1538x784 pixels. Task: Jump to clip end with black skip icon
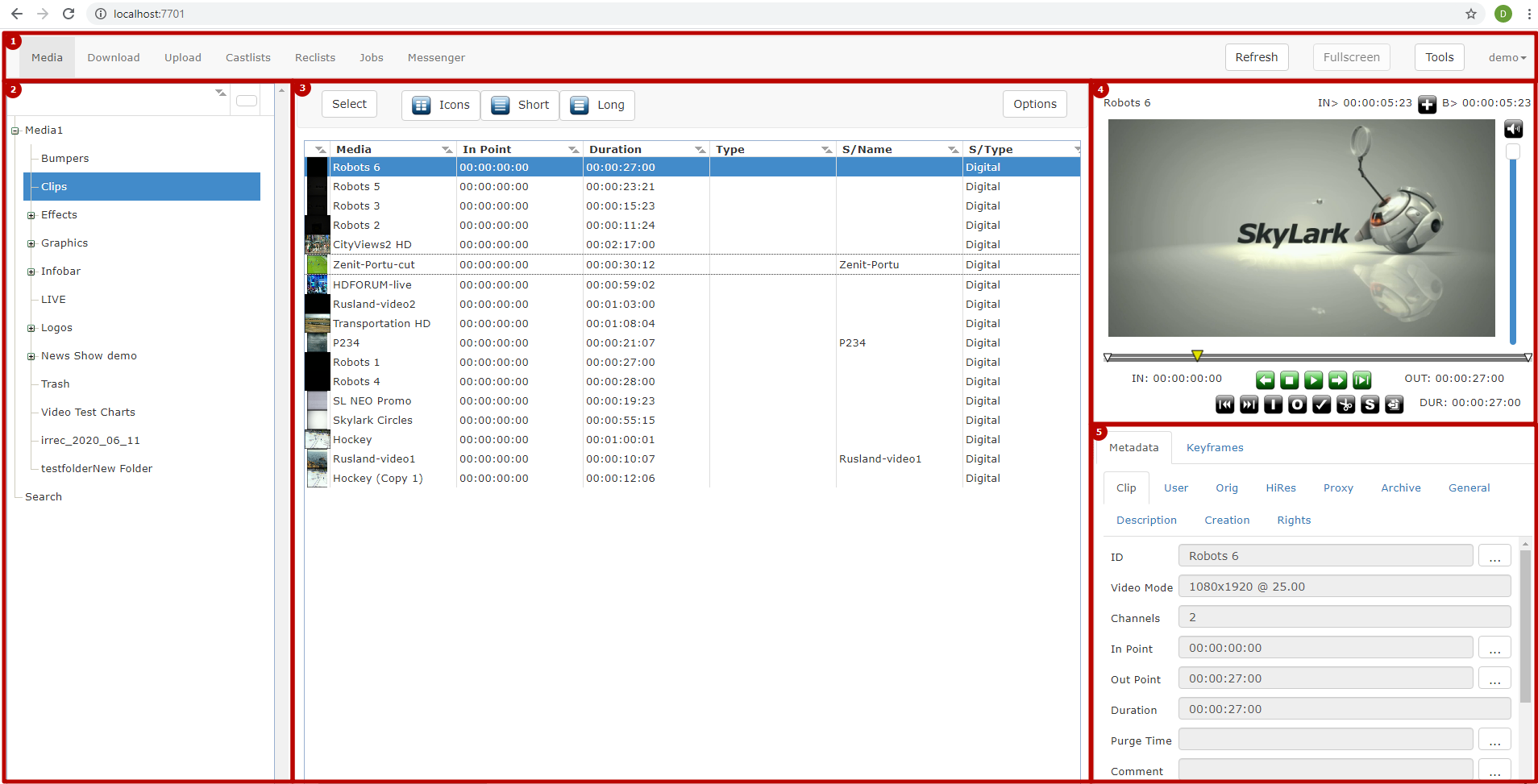[1249, 404]
